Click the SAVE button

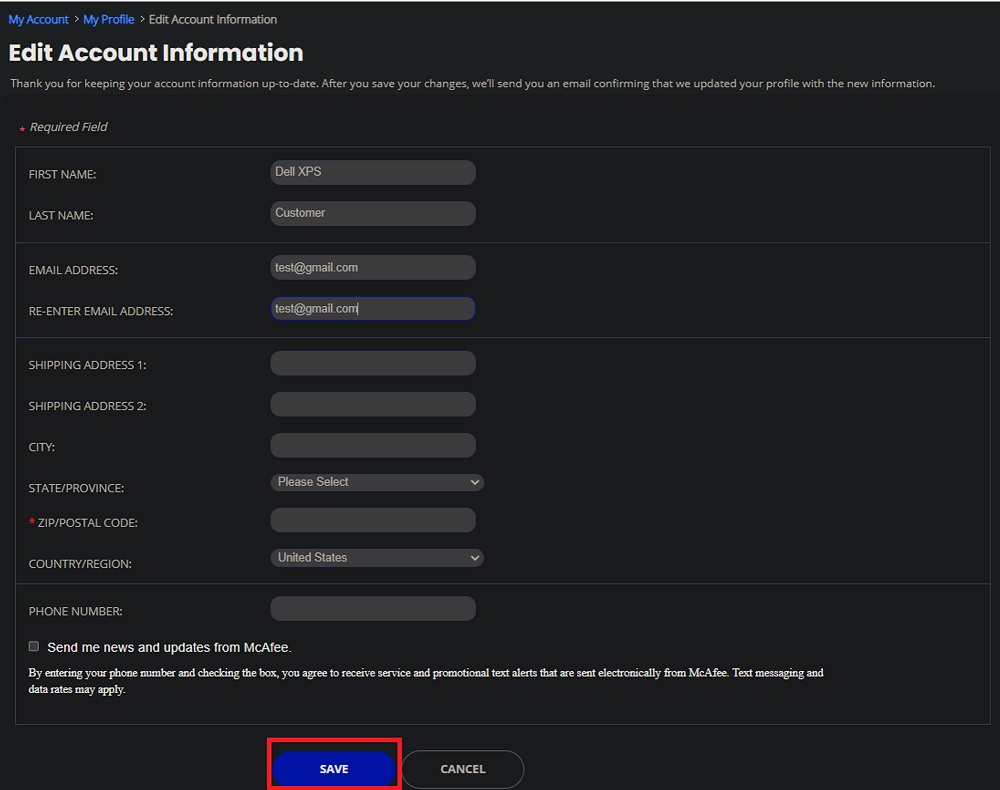(x=334, y=768)
